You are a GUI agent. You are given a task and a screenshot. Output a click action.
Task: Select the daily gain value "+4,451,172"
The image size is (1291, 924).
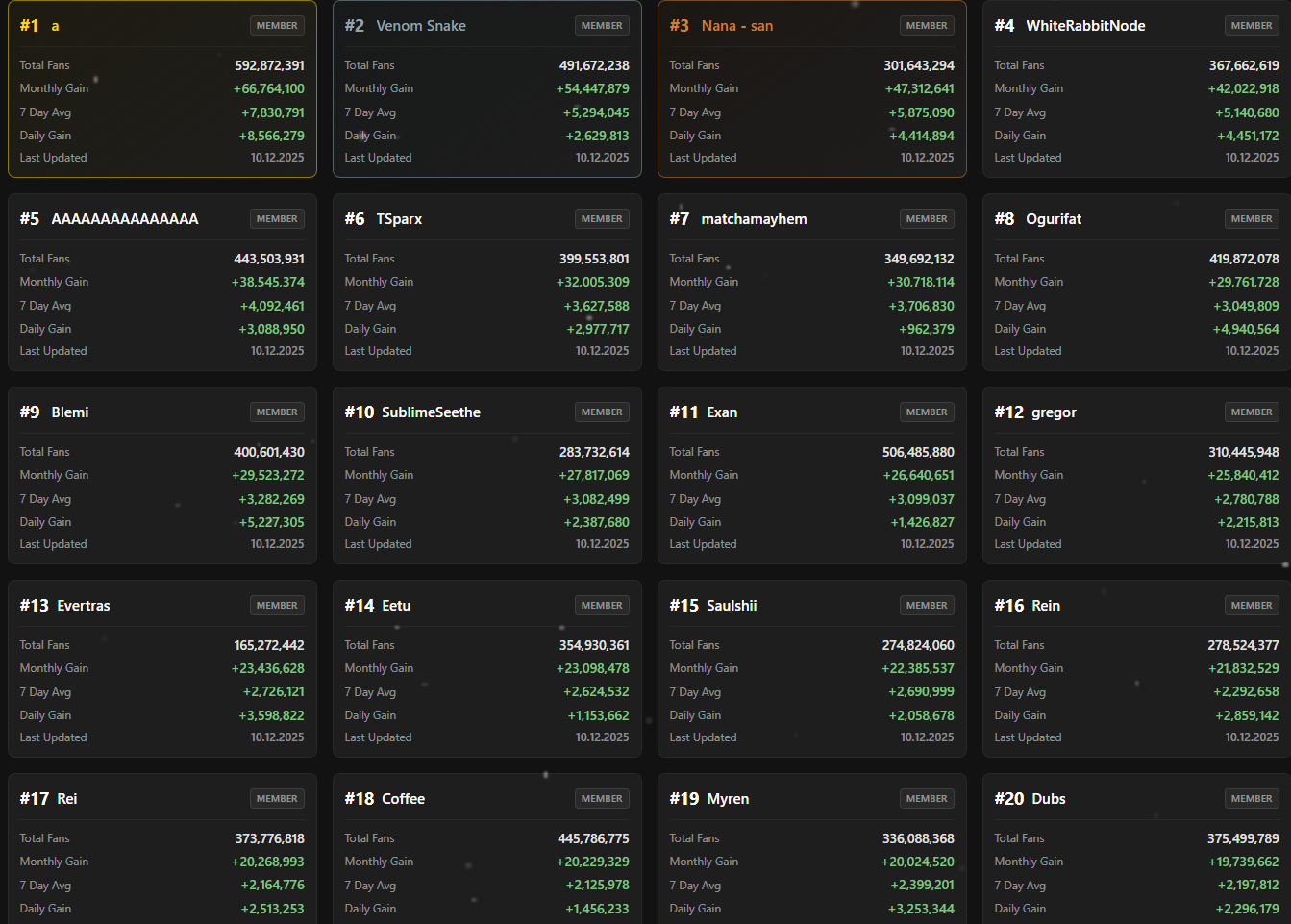[x=1248, y=136]
